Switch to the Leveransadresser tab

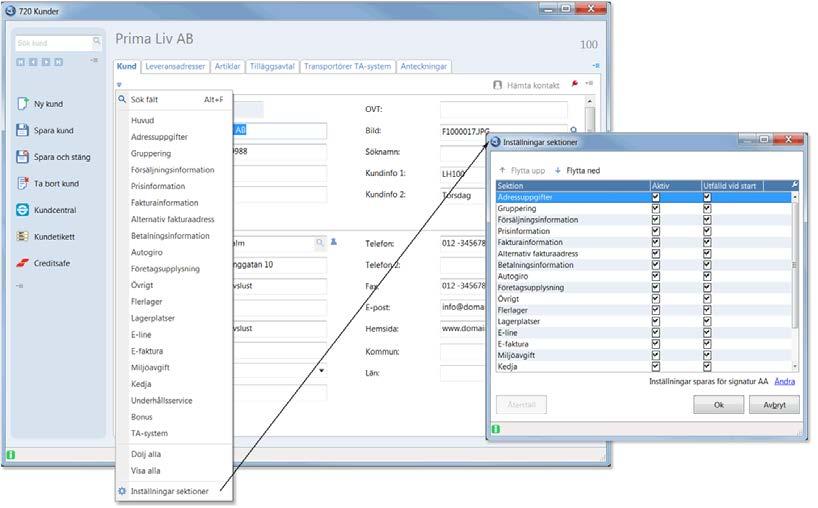(175, 66)
